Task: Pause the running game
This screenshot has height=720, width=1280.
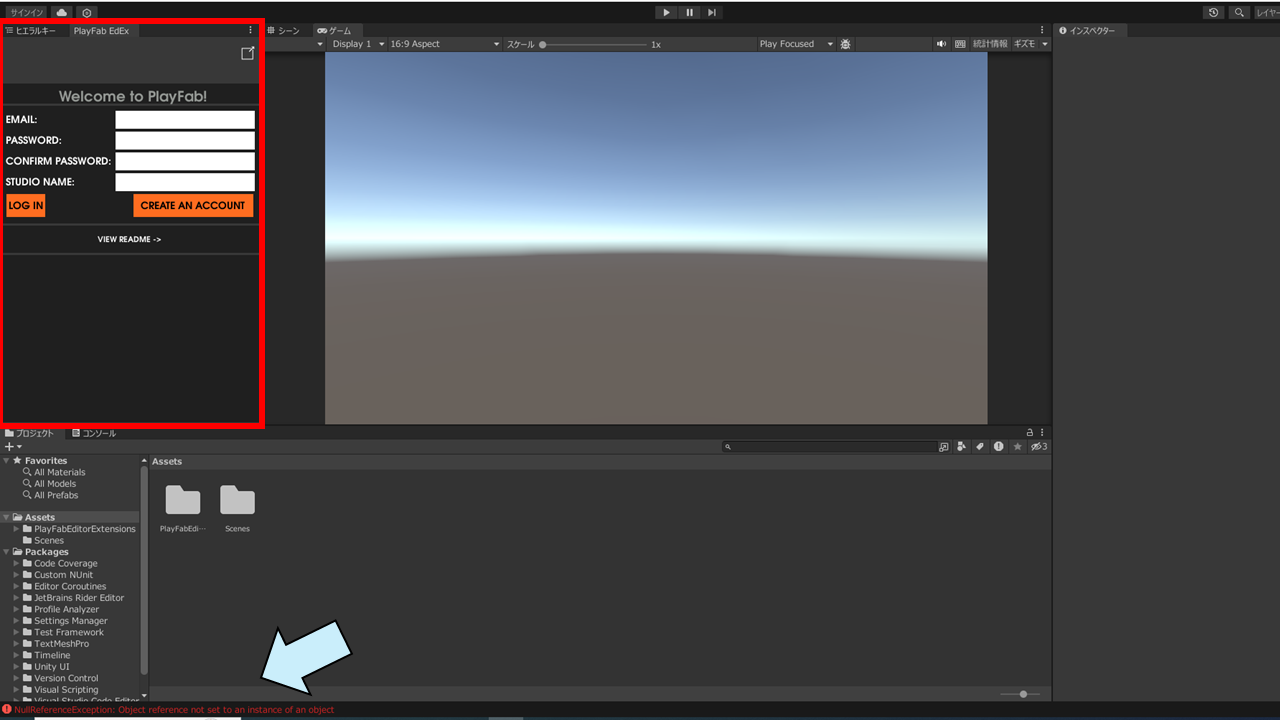Action: 689,12
